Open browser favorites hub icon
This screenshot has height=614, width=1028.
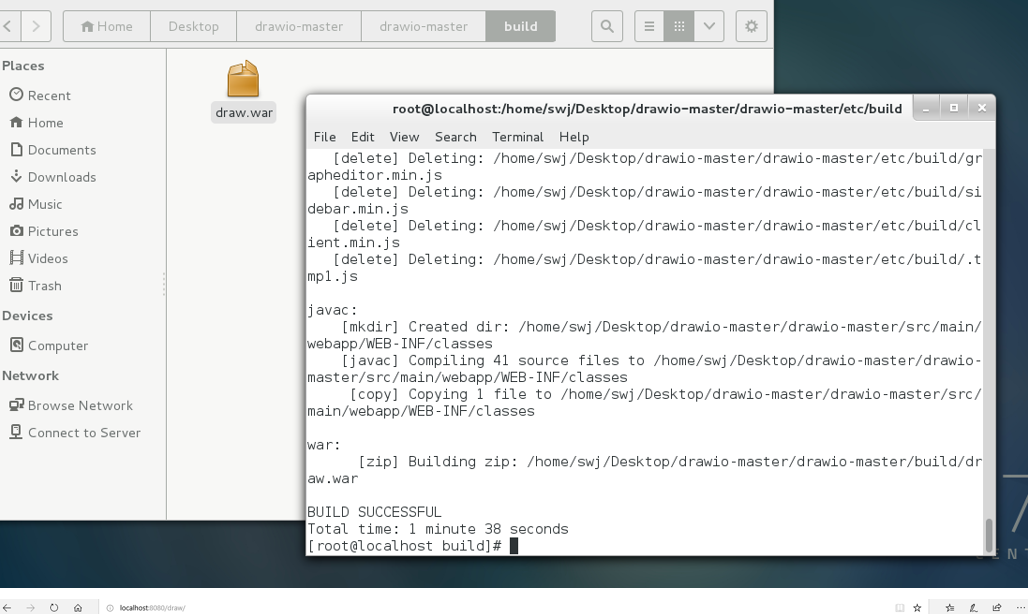click(x=949, y=607)
